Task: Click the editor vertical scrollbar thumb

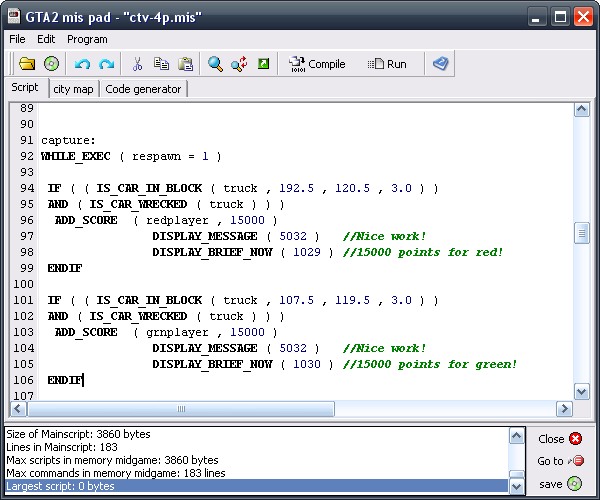Action: pyautogui.click(x=581, y=233)
